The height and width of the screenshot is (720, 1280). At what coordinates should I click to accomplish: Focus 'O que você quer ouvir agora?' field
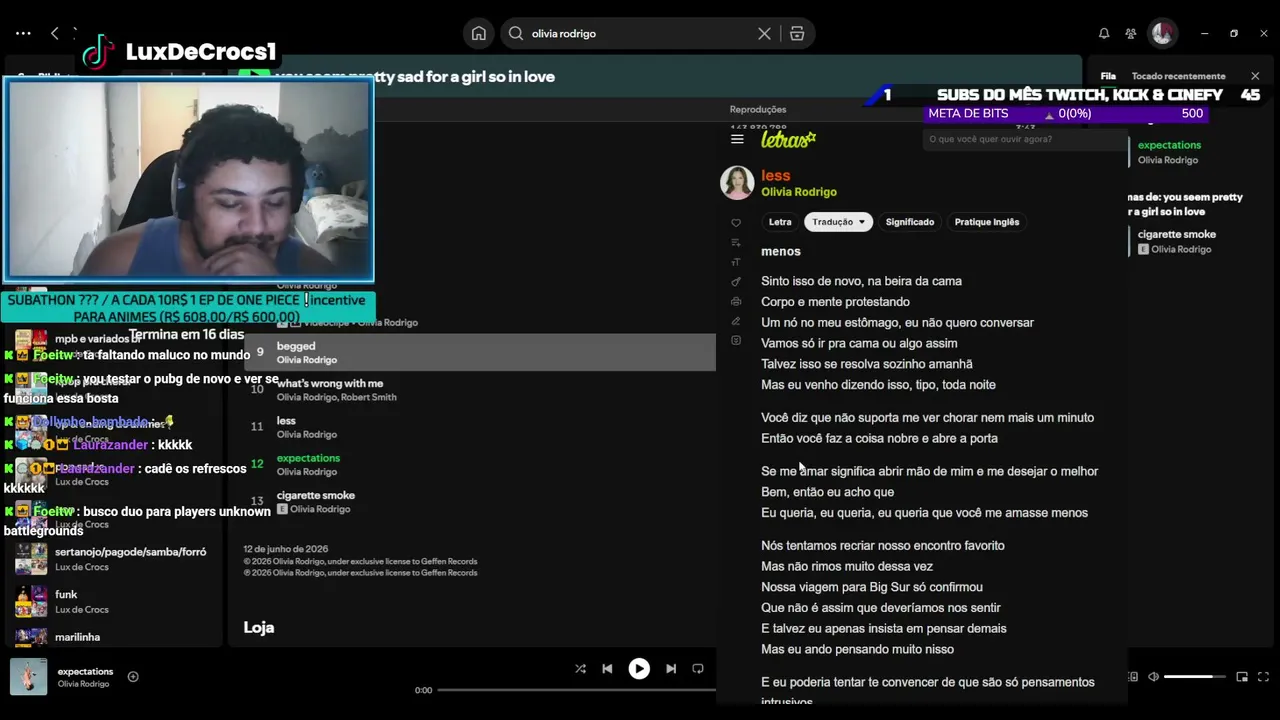pos(1023,139)
